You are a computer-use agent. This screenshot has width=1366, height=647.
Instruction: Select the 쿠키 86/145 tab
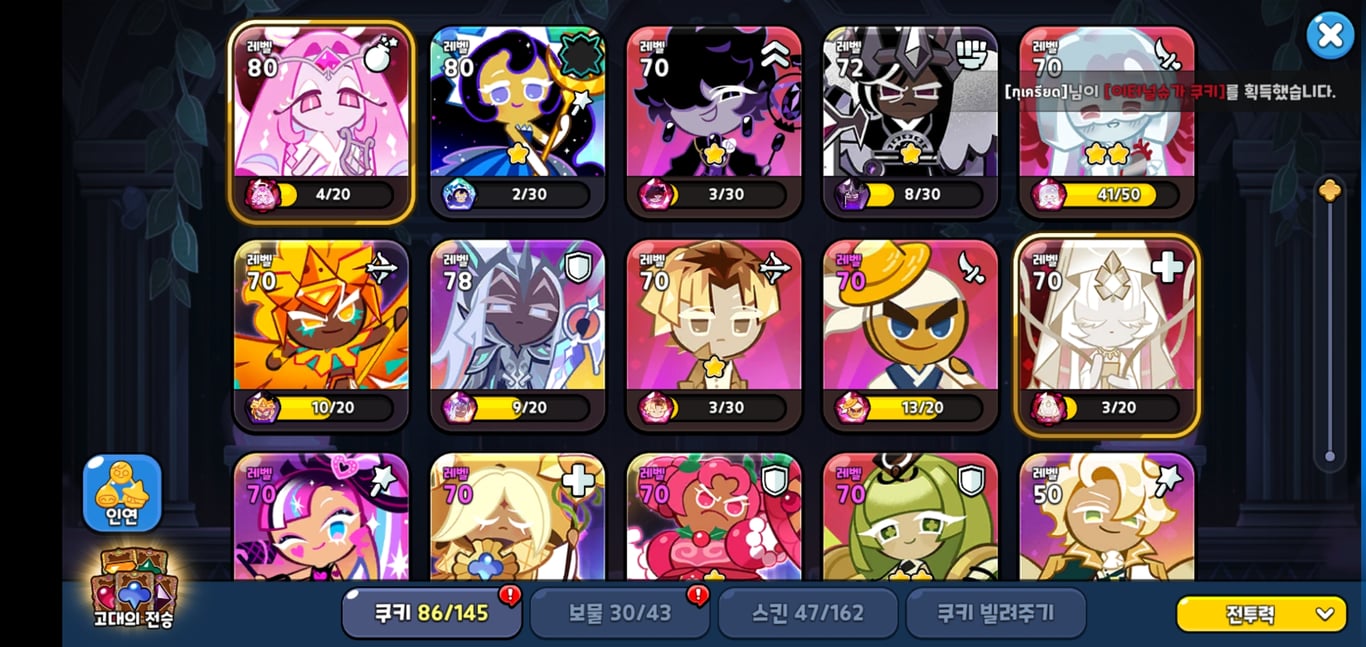[431, 613]
